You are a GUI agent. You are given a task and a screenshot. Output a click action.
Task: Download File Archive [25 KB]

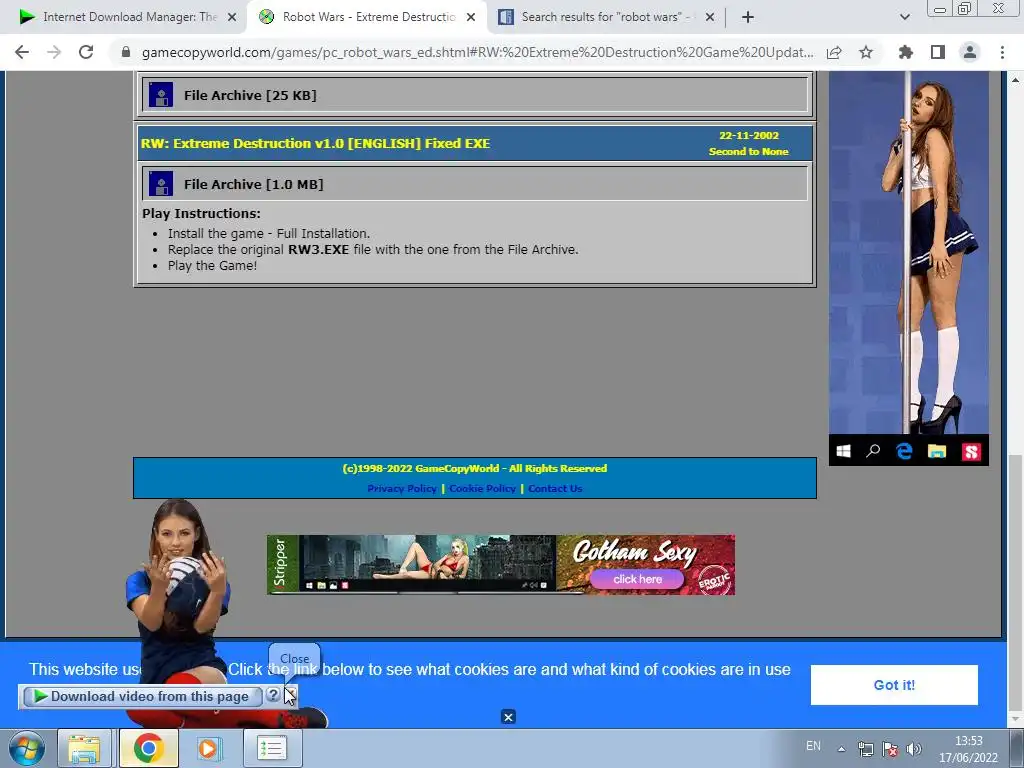tap(250, 95)
